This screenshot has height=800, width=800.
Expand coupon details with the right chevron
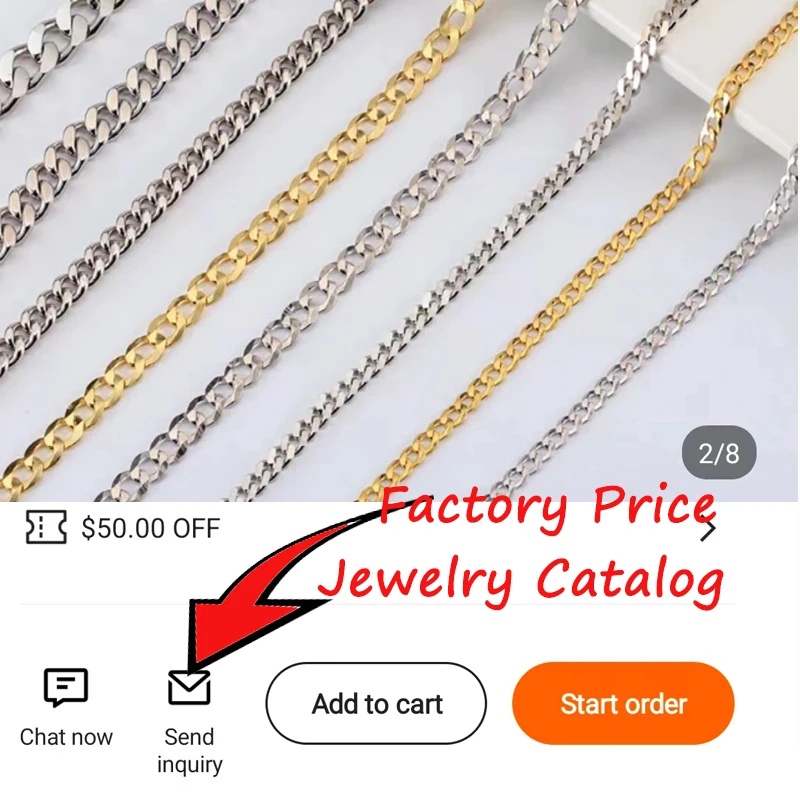coord(708,531)
